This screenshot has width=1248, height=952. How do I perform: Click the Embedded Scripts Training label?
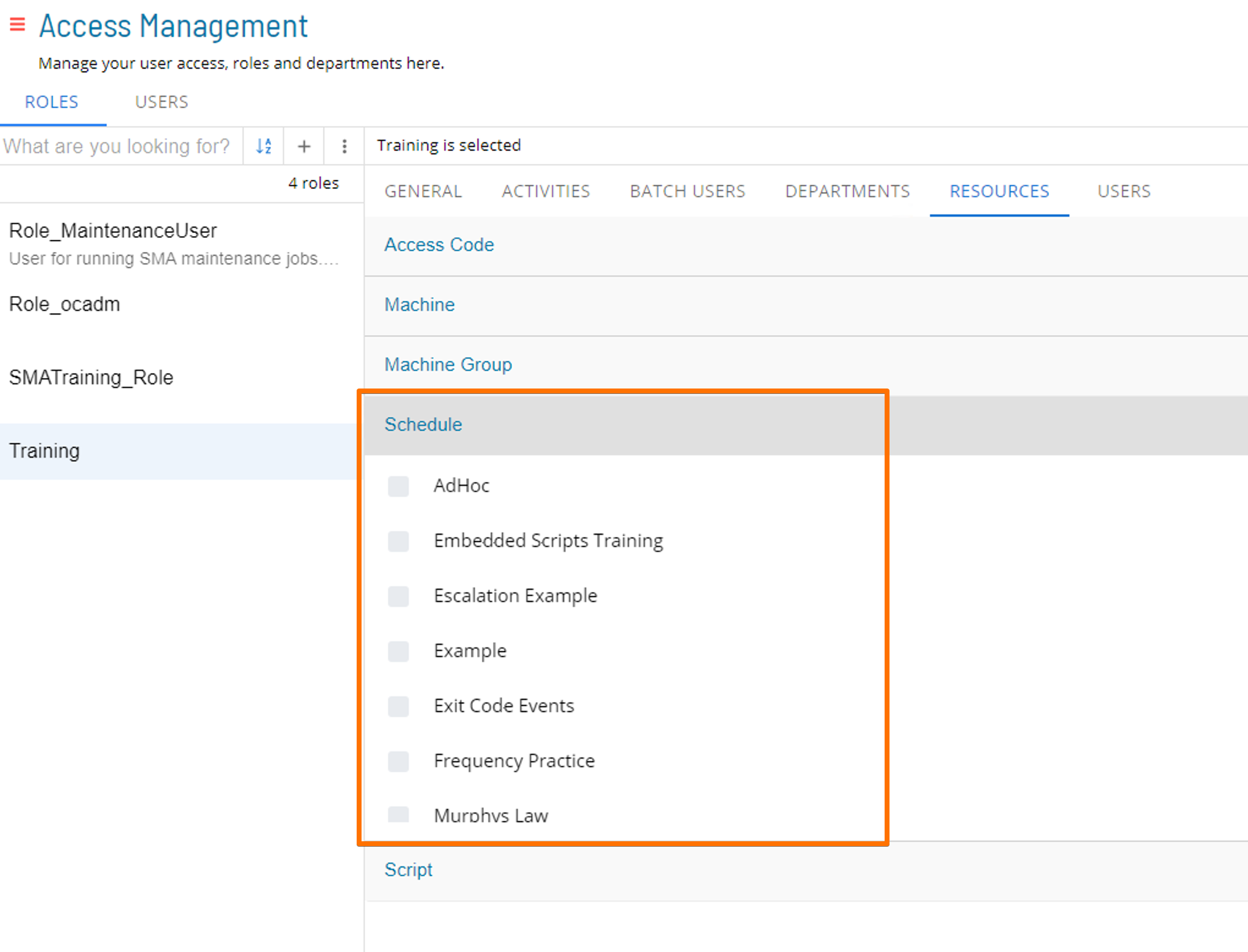point(549,541)
